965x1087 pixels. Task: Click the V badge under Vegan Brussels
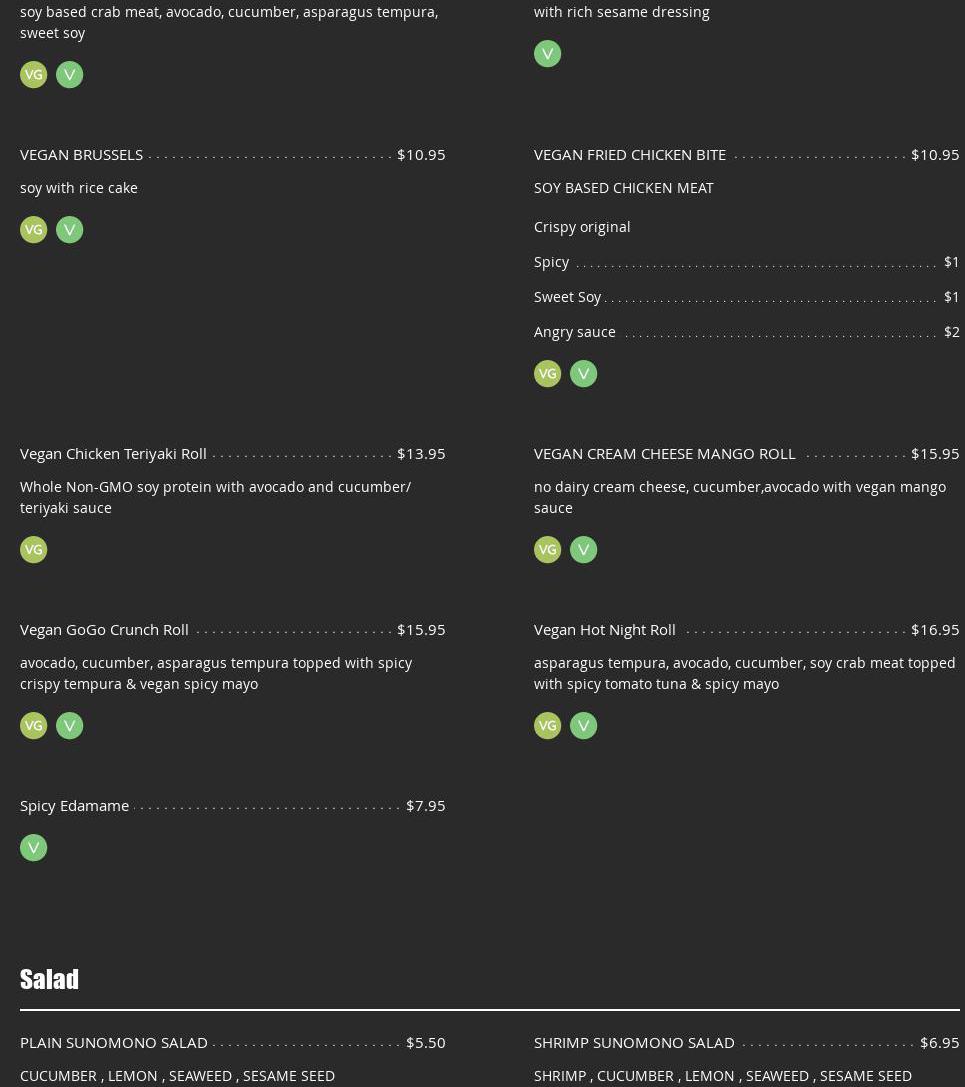coord(69,230)
